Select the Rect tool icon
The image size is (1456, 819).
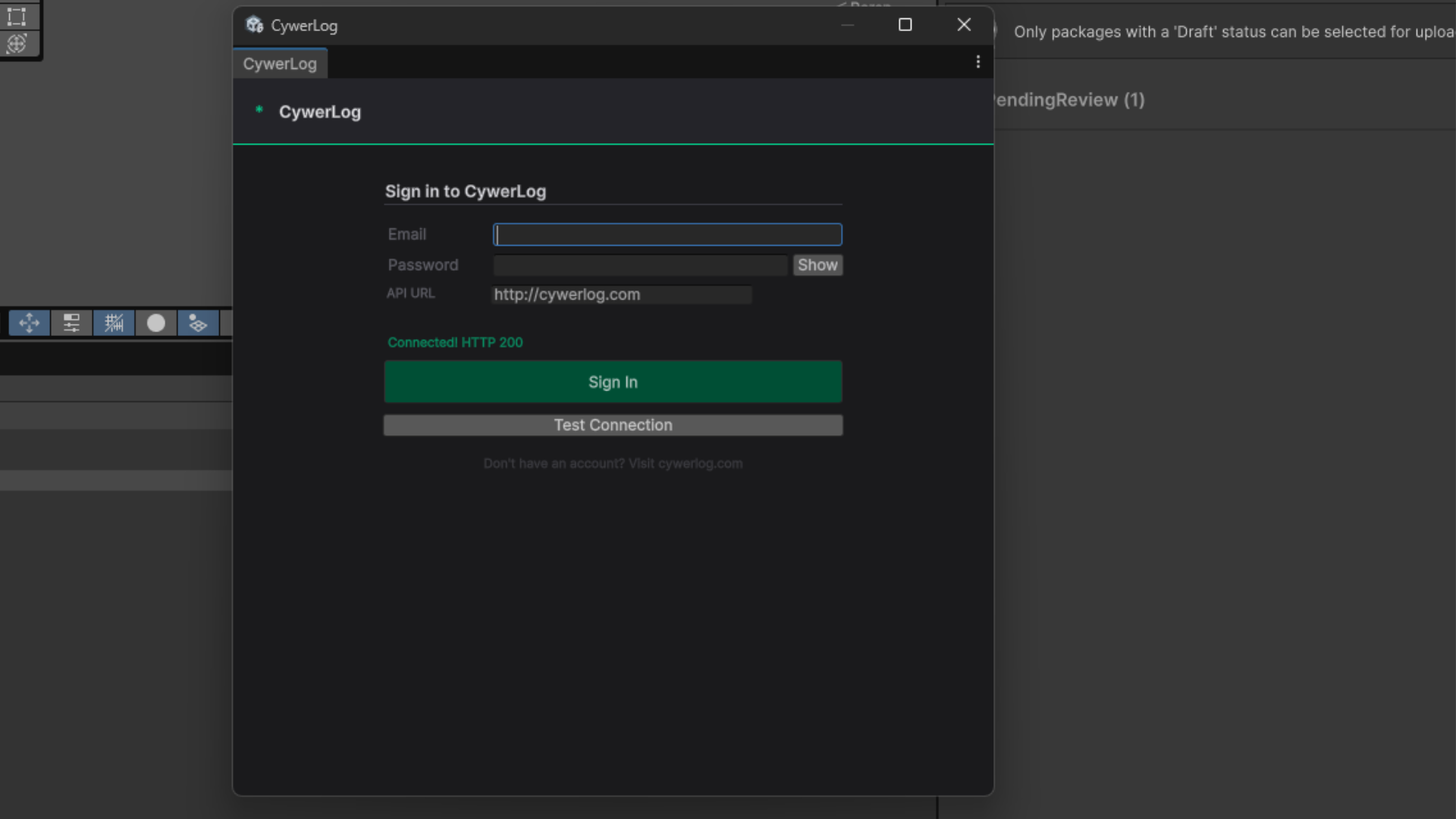tap(17, 16)
